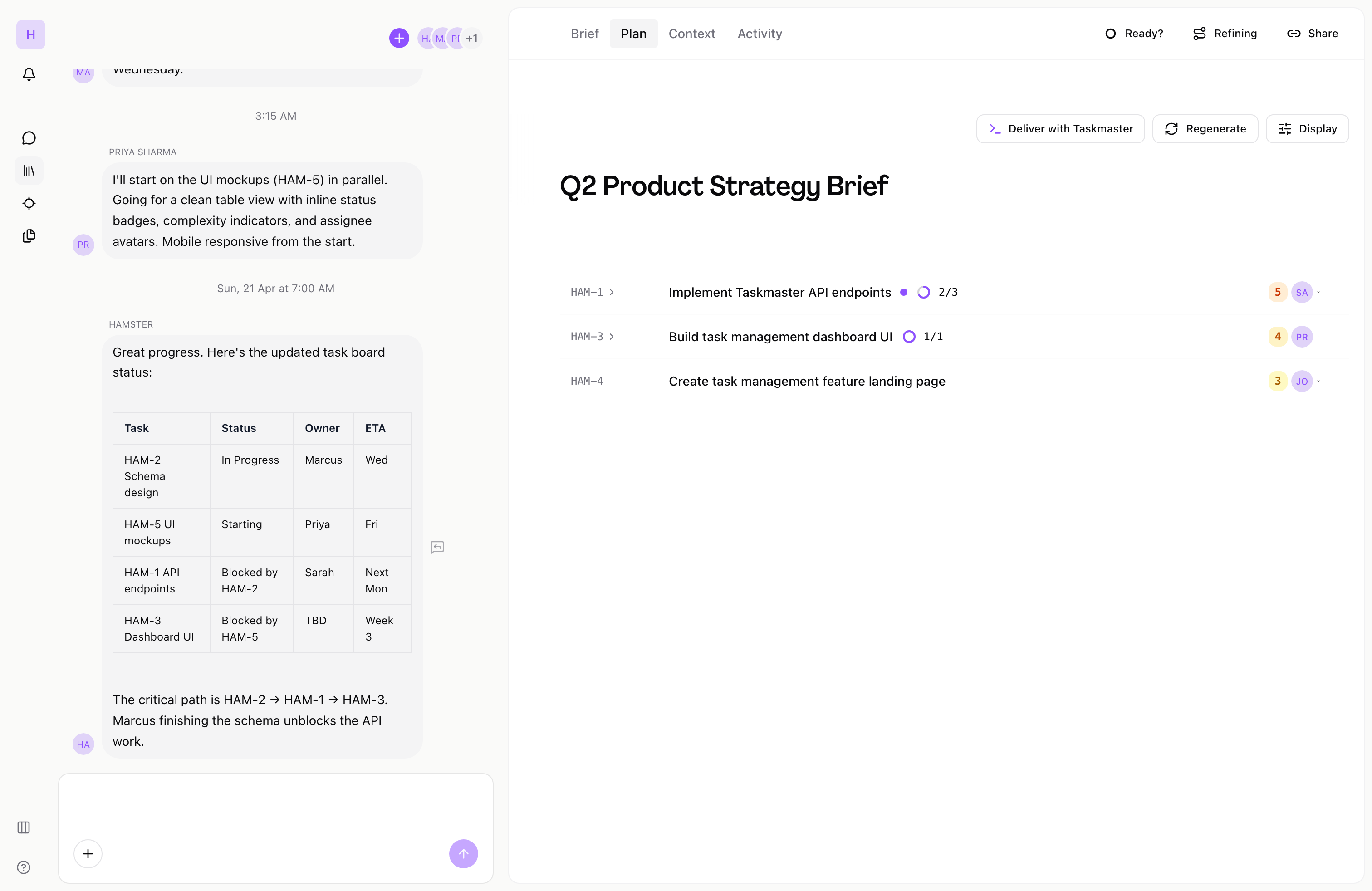1372x891 pixels.
Task: Open the library panel from the sidebar
Action: 29,171
